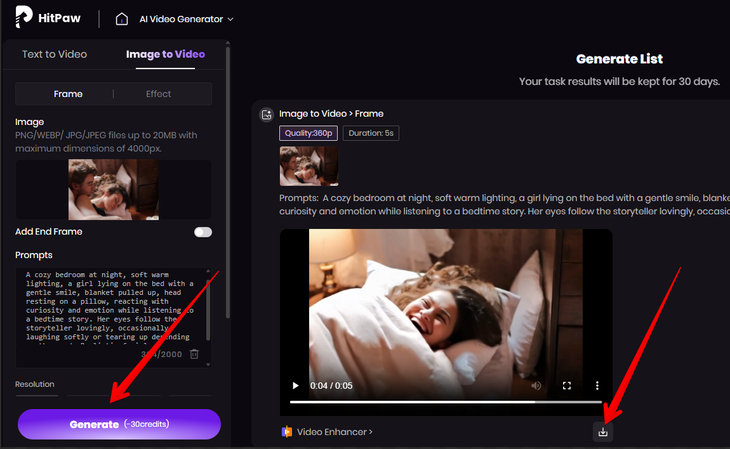
Task: Click the Quality:360p tag
Action: (308, 133)
